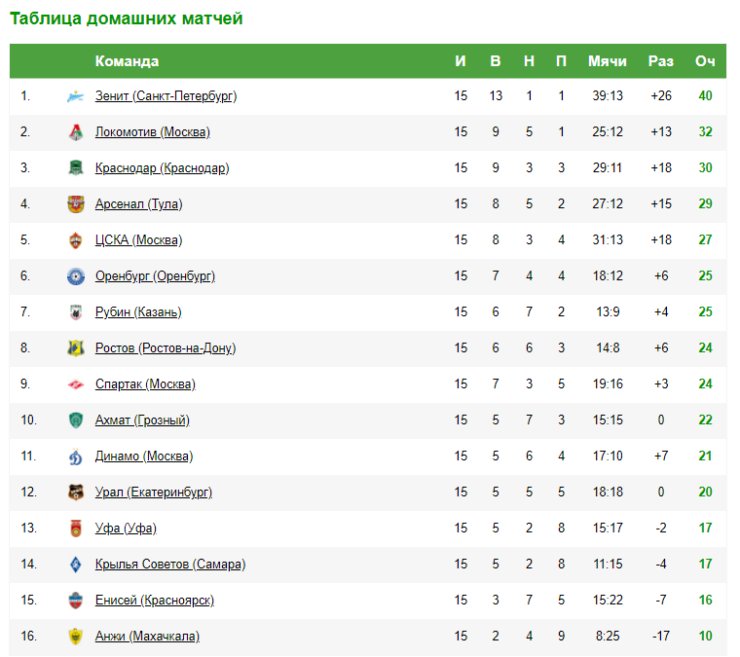Open the Урал (Екатеринбург) team link

(153, 492)
